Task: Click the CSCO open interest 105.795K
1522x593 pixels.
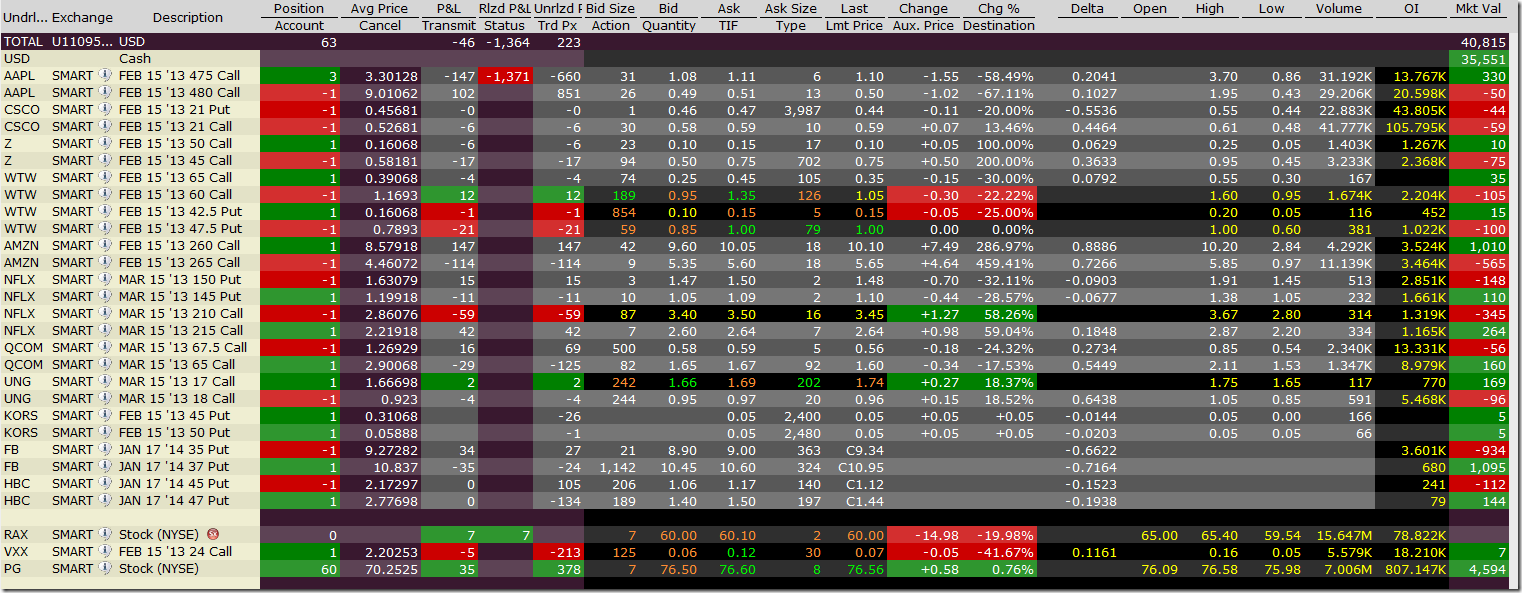Action: [1415, 127]
